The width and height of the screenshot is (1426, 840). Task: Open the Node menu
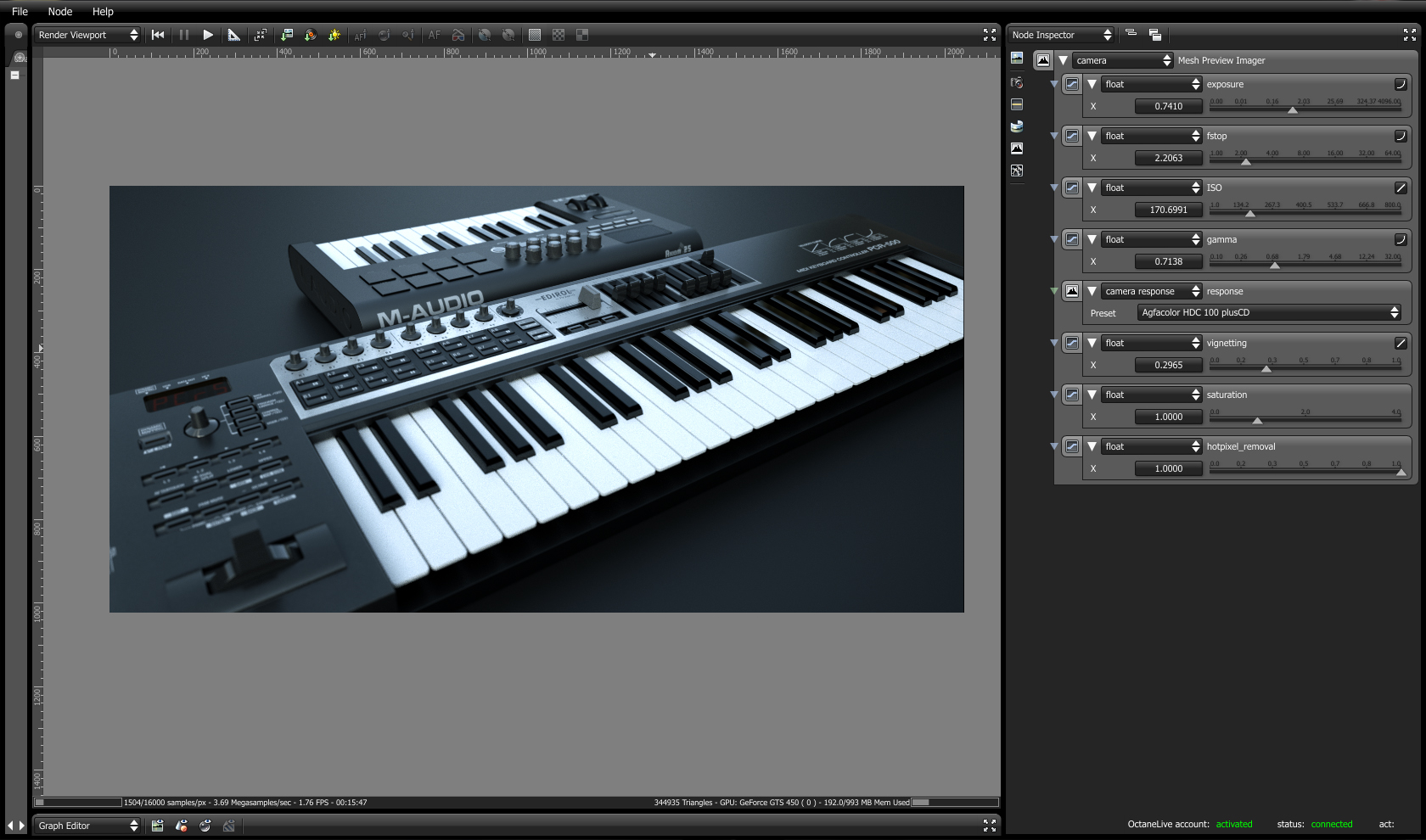[60, 12]
